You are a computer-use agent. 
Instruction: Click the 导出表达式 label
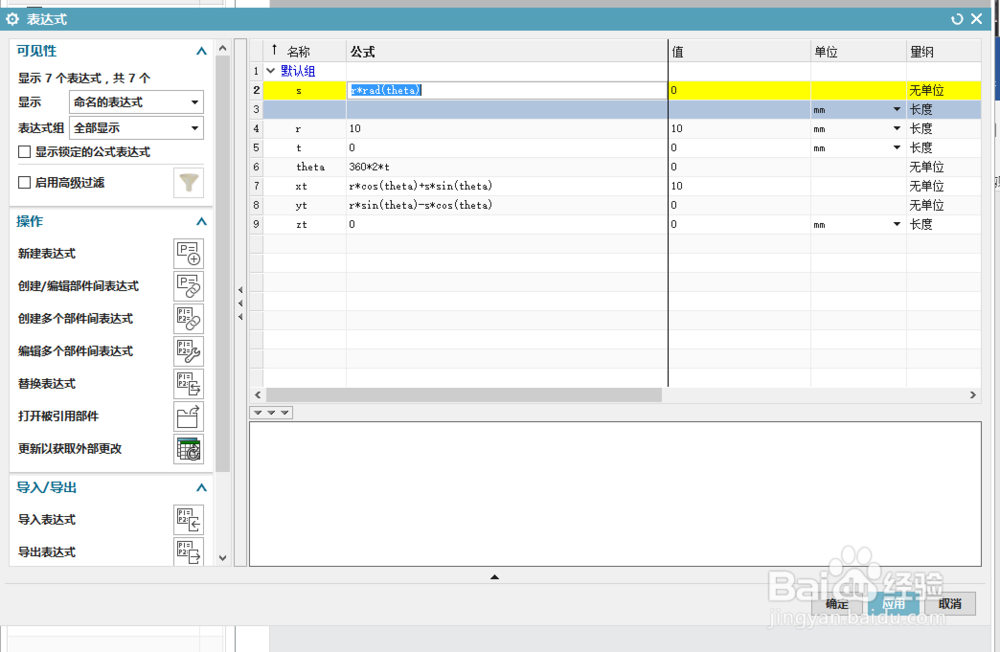[x=47, y=552]
